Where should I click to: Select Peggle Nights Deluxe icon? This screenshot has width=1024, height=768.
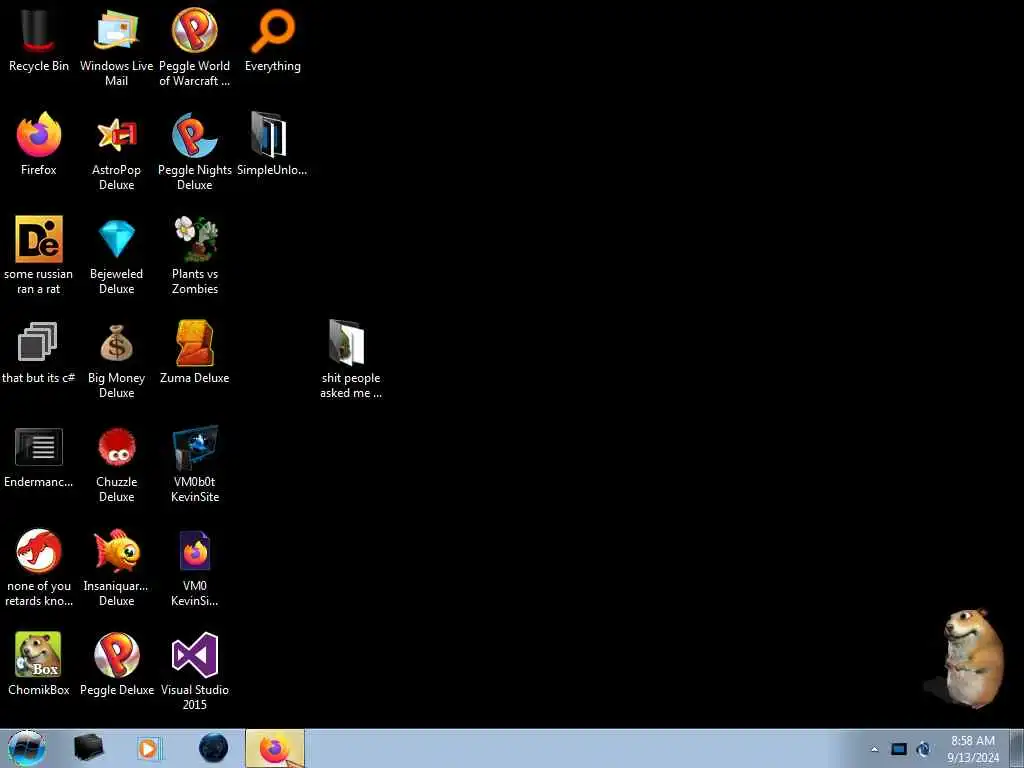pyautogui.click(x=195, y=135)
